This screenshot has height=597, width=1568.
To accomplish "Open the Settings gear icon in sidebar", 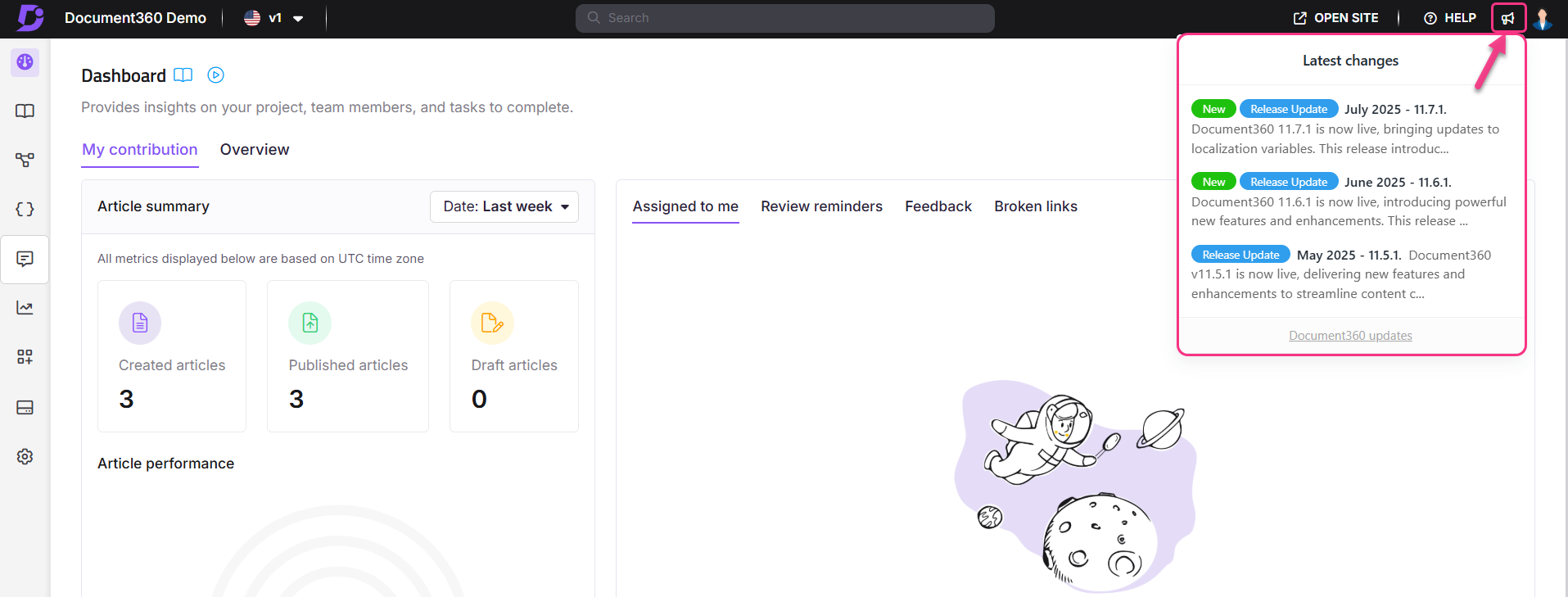I will click(x=25, y=456).
